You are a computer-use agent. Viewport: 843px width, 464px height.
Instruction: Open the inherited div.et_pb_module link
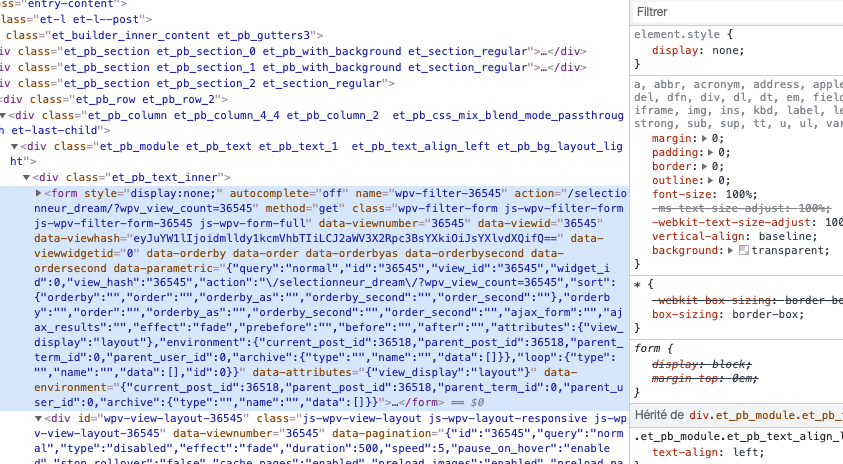766,415
